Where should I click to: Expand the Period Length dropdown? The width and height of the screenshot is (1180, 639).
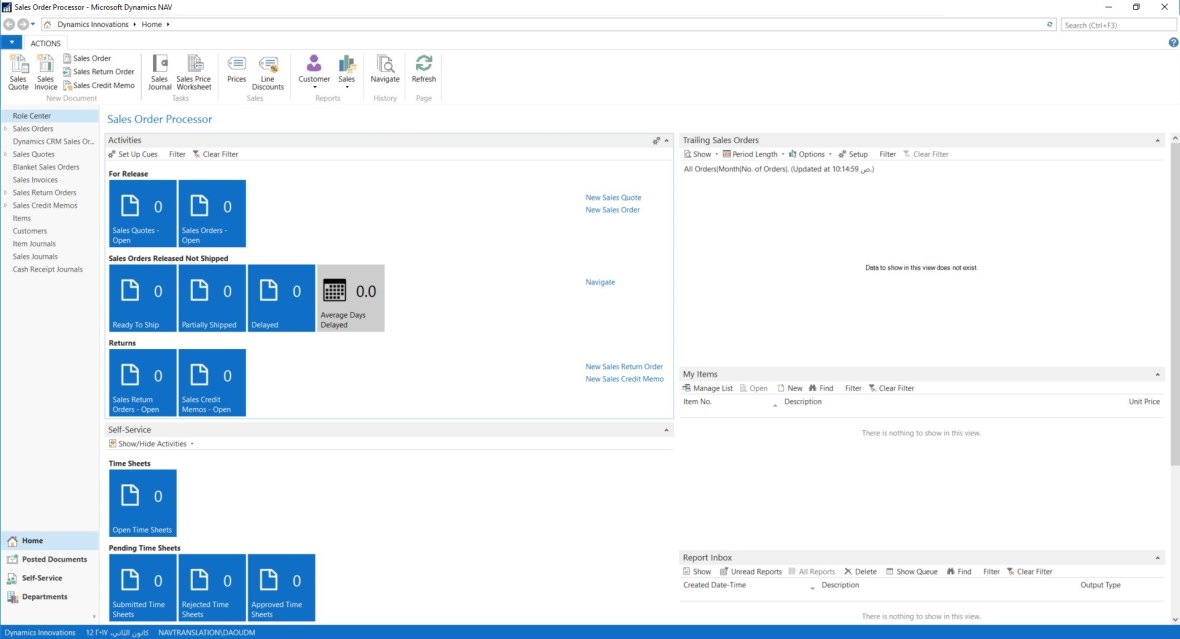[x=753, y=155]
